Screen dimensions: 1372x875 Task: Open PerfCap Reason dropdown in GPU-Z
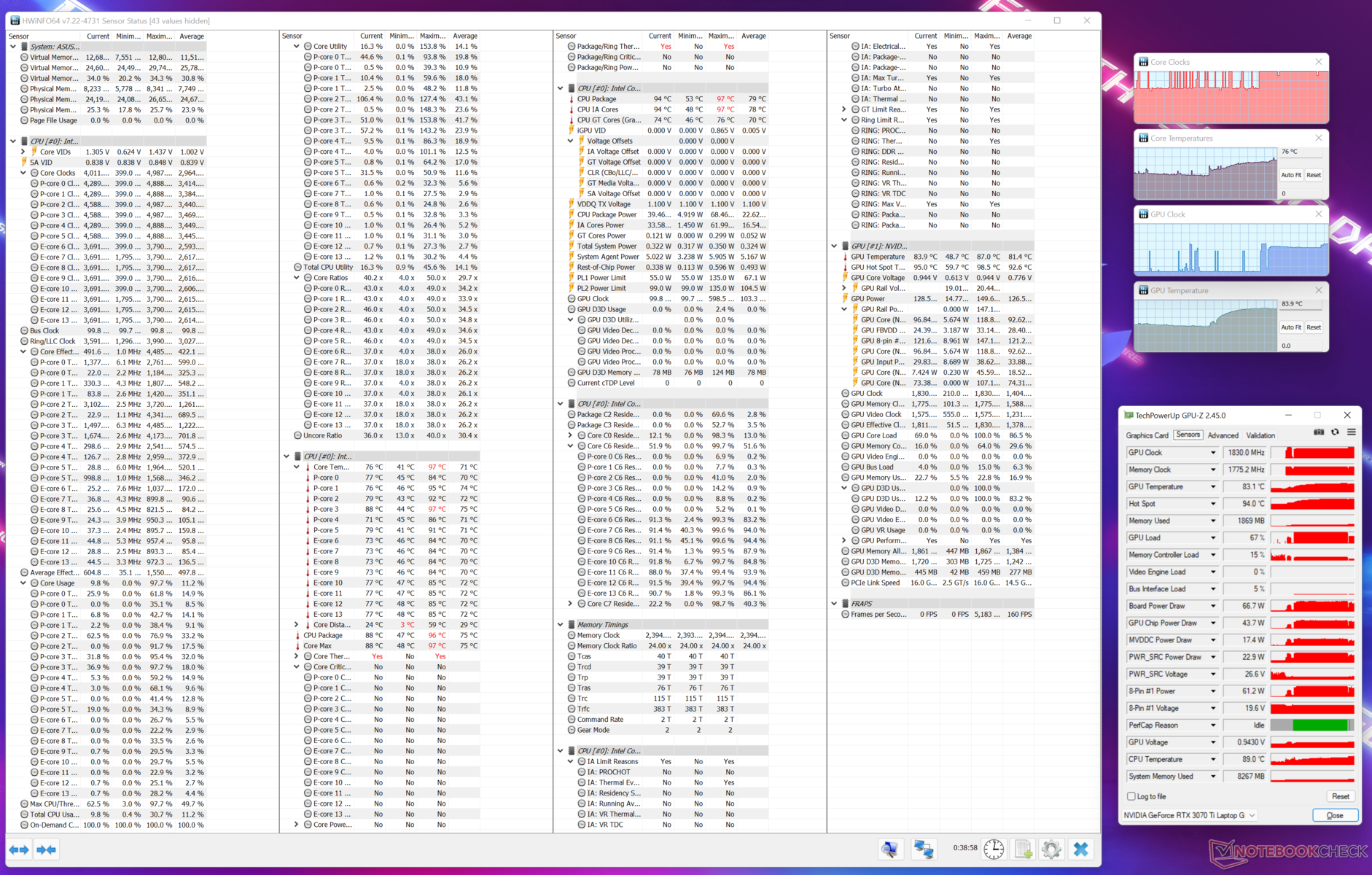point(1213,726)
